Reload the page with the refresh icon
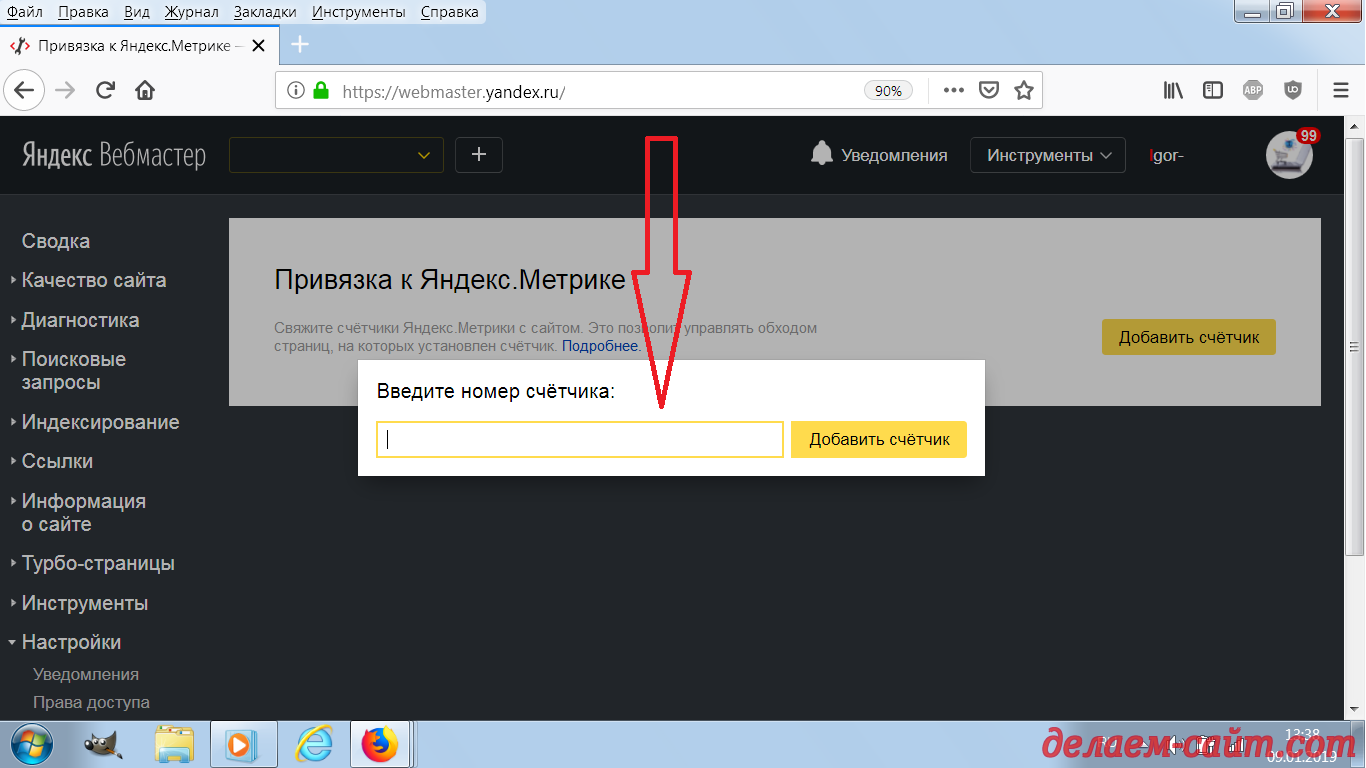 coord(105,90)
